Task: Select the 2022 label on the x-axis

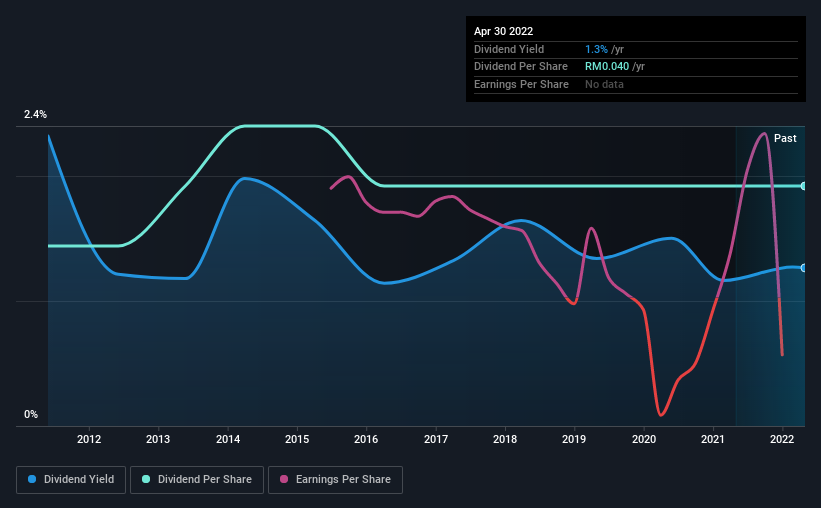Action: click(x=782, y=439)
